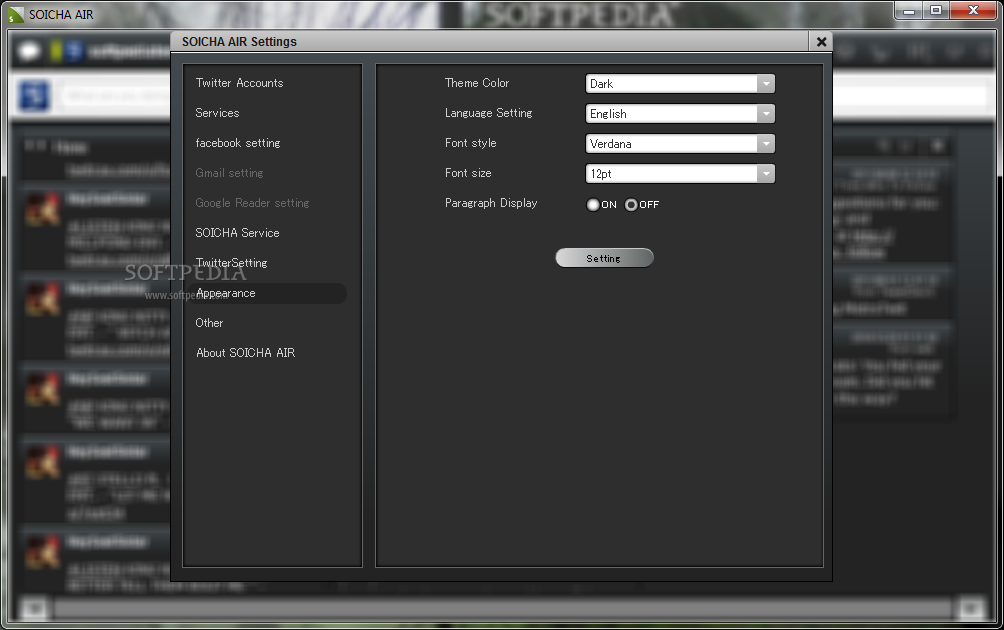1004x630 pixels.
Task: Close the SOICHA AIR Settings dialog
Action: click(x=821, y=42)
